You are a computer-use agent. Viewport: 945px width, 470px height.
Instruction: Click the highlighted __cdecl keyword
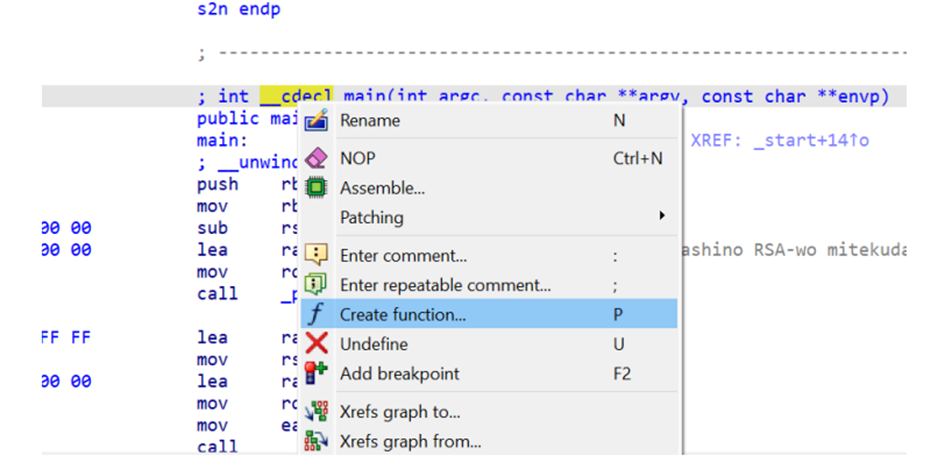click(x=296, y=96)
